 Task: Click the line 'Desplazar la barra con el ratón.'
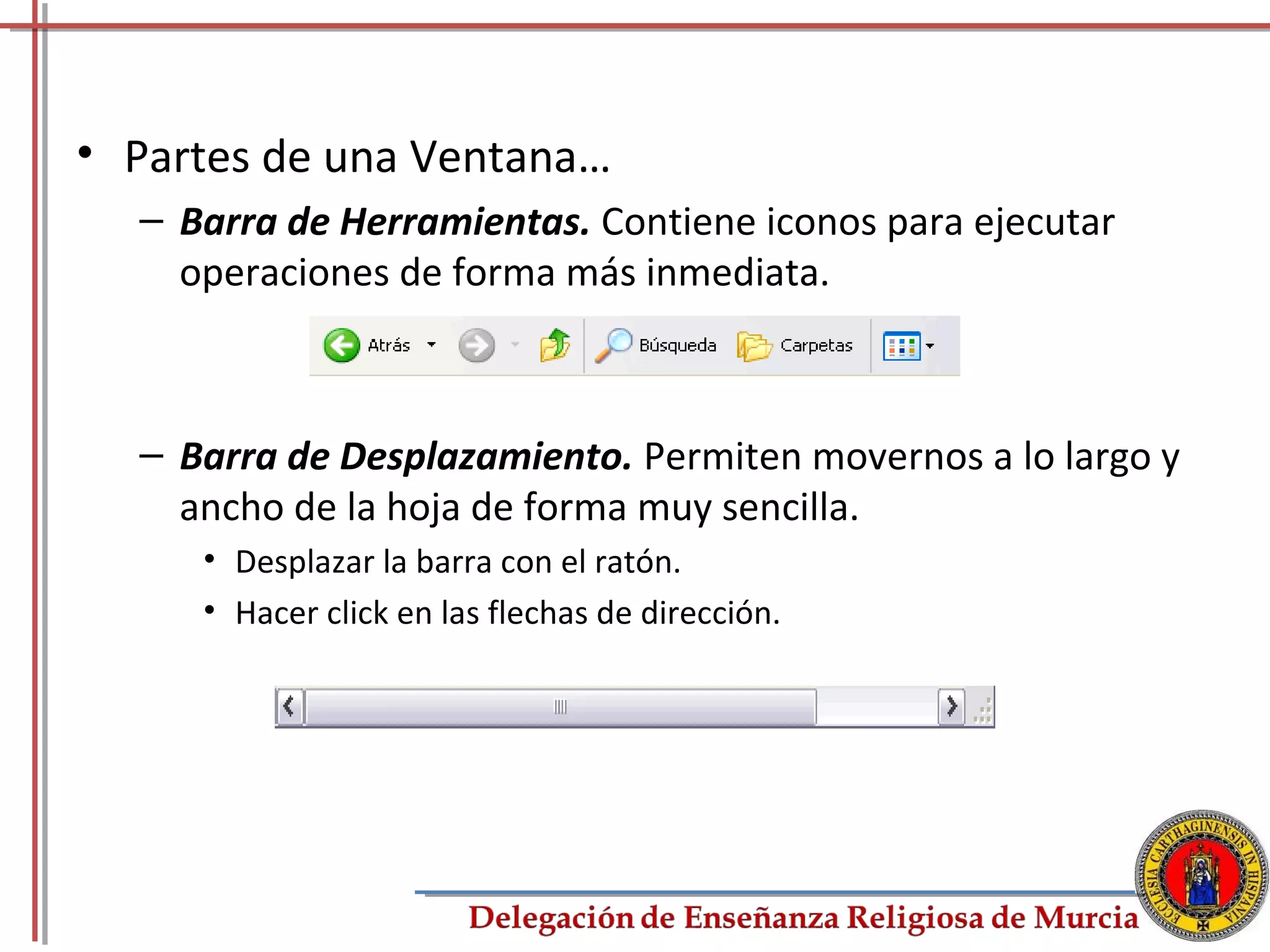[x=458, y=562]
